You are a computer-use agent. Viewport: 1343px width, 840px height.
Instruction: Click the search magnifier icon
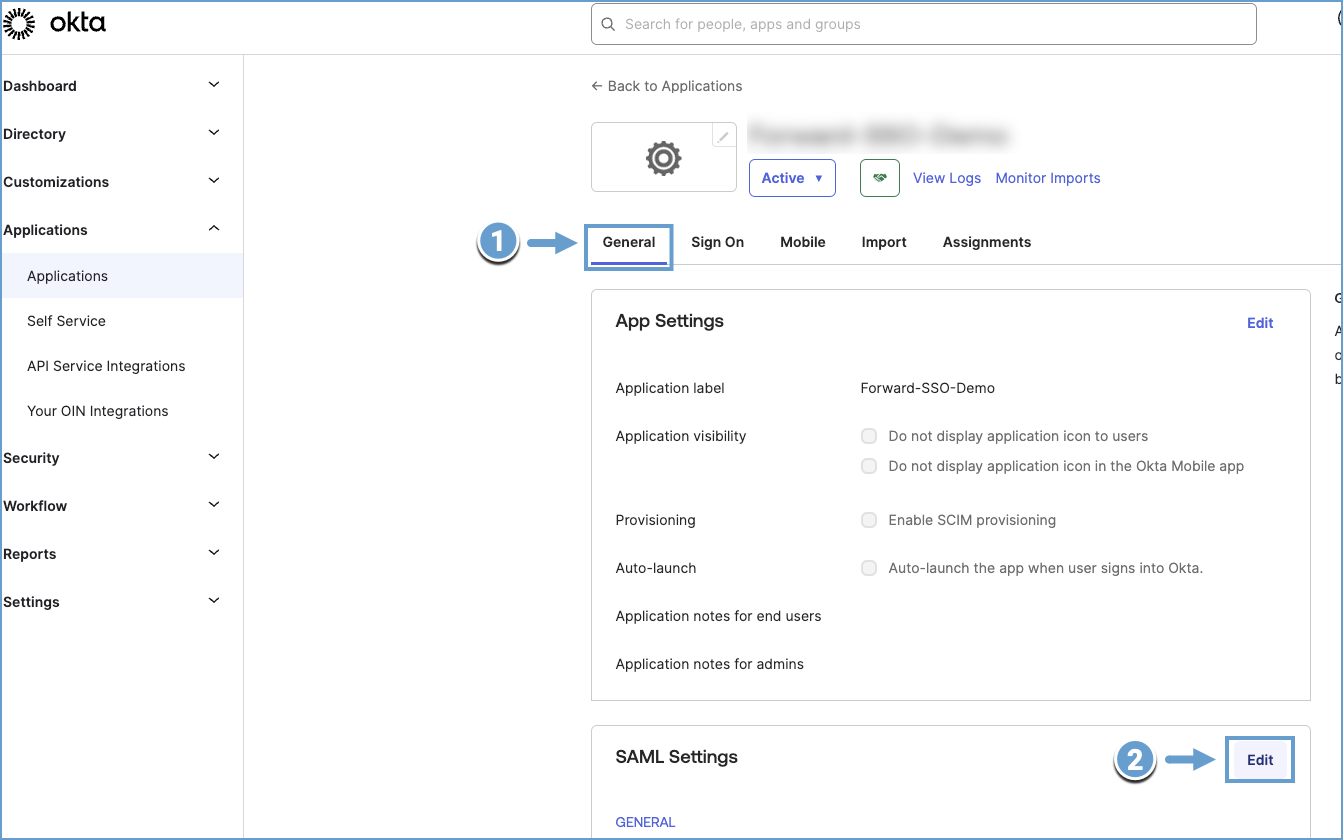tap(609, 23)
